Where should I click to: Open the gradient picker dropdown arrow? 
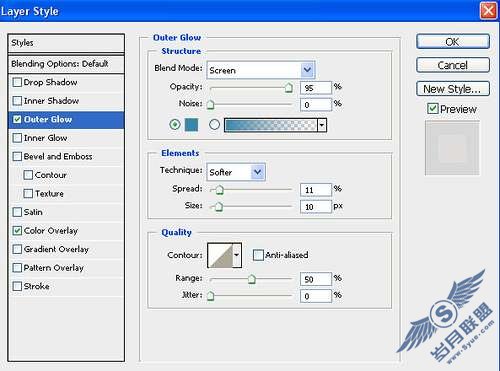point(322,125)
